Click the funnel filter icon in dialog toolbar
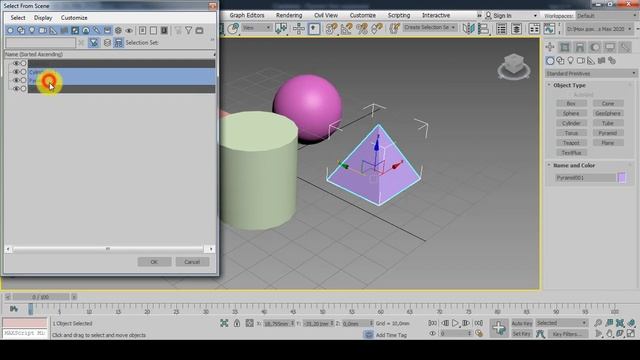Screen dimensions: 640x360 click(x=189, y=30)
